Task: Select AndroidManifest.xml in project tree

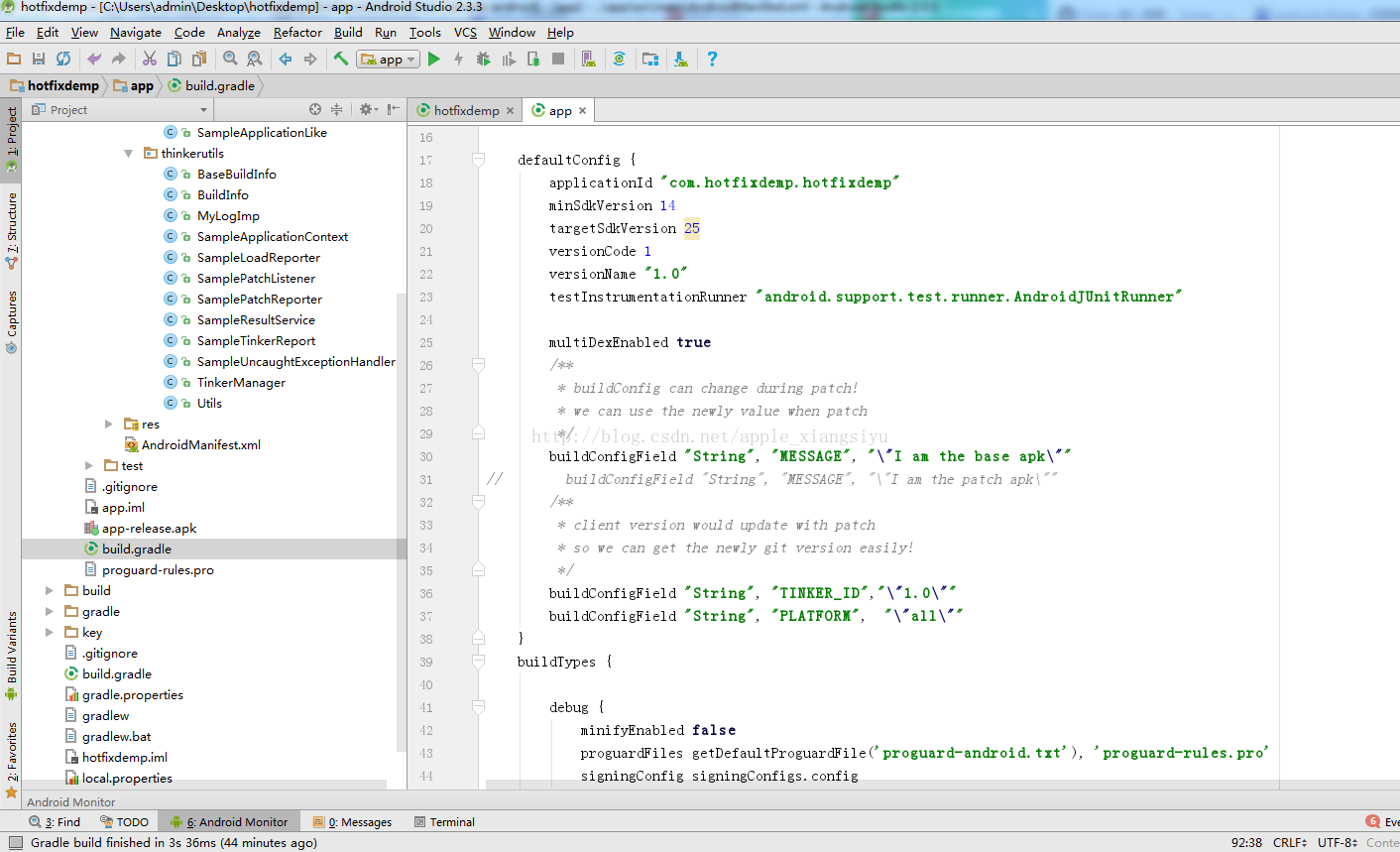Action: pyautogui.click(x=201, y=444)
